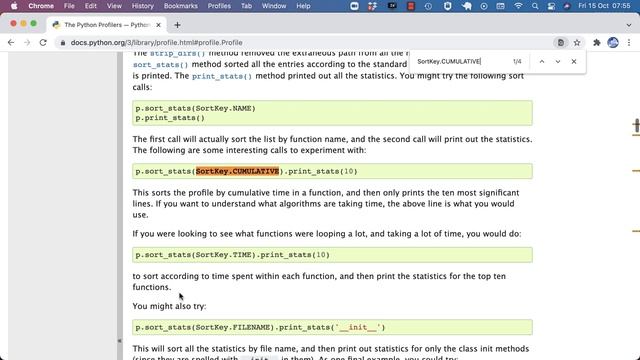
Task: Open the Bookmarks menu
Action: tap(180, 6)
